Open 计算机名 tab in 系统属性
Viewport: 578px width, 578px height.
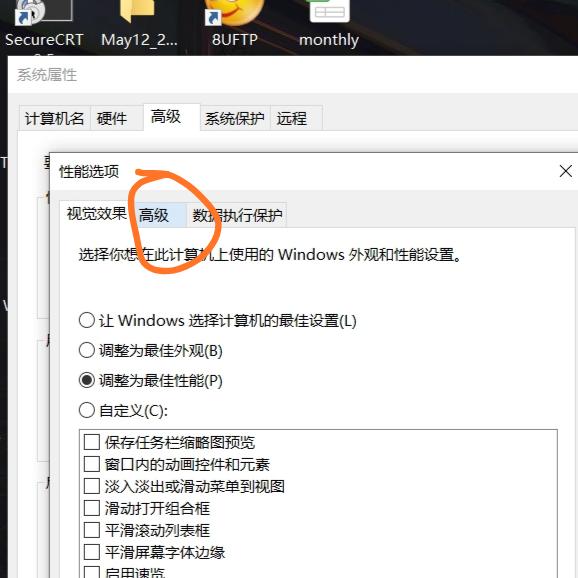pyautogui.click(x=55, y=118)
